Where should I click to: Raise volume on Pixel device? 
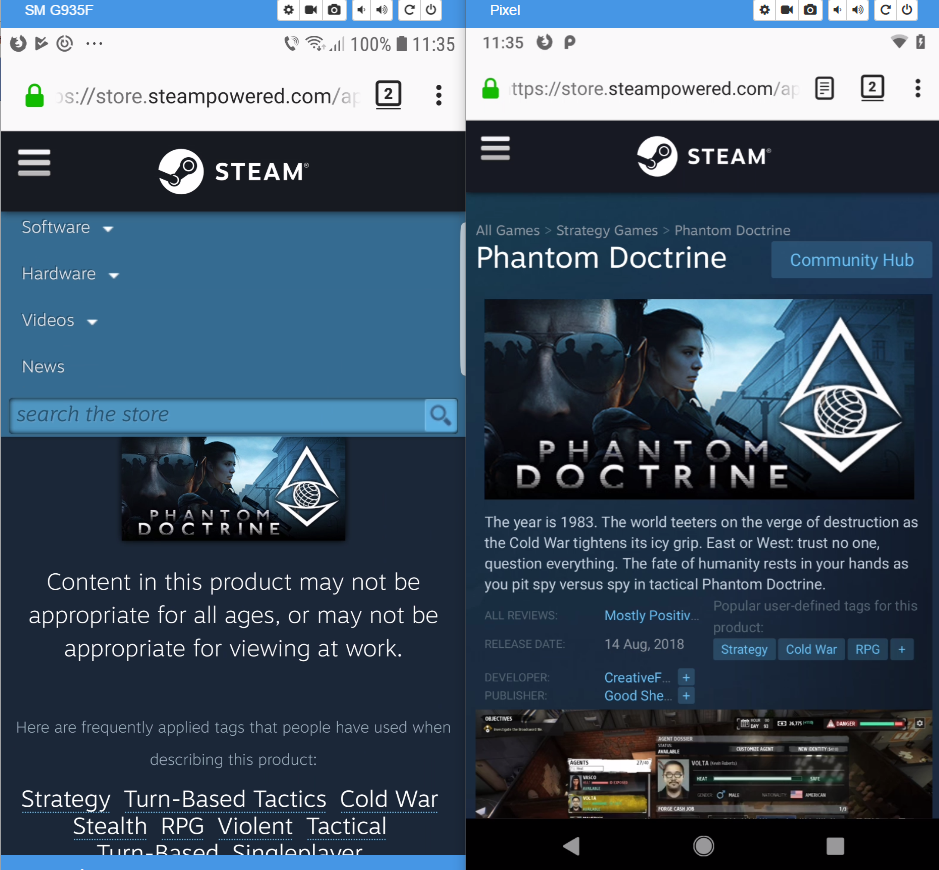858,10
